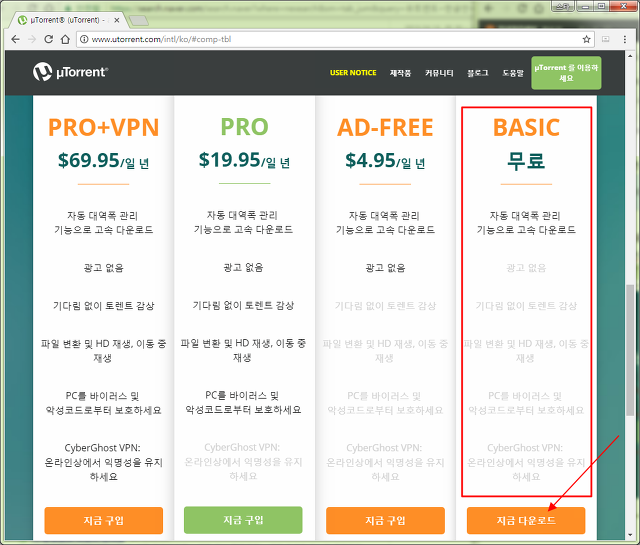Click the 무료 price text under BASIC

526,160
